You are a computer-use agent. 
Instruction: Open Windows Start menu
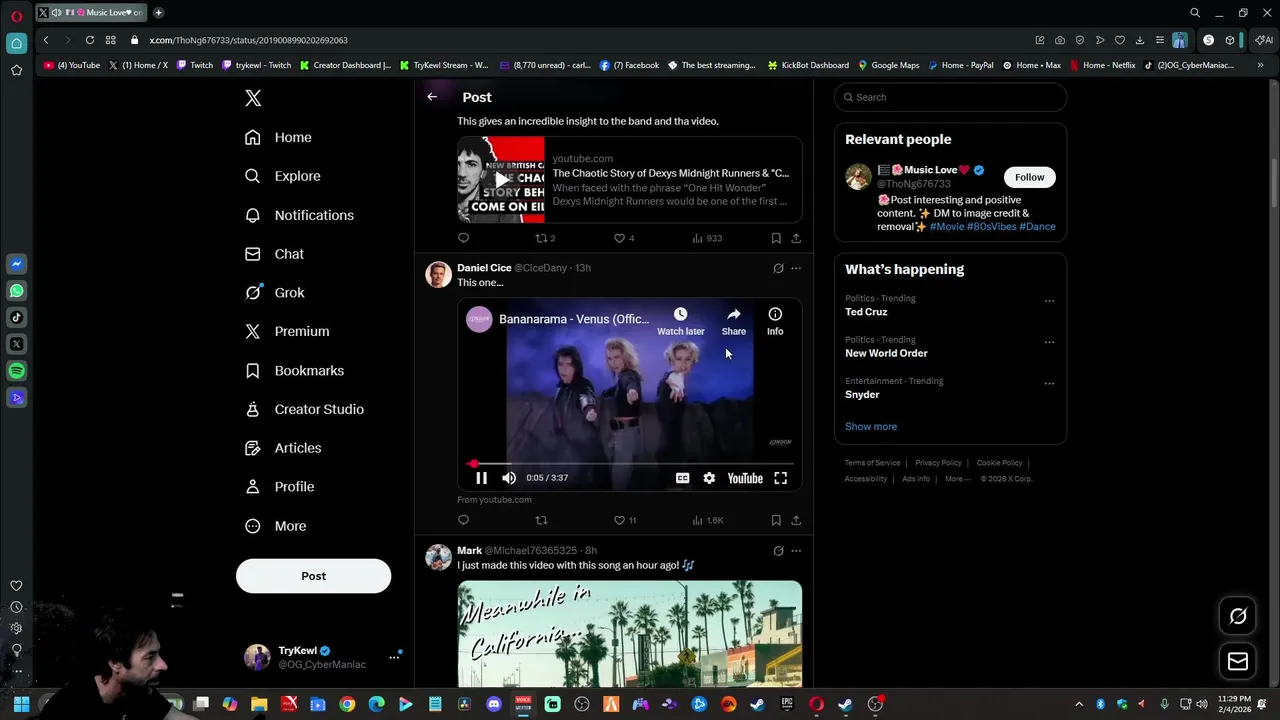(21, 704)
